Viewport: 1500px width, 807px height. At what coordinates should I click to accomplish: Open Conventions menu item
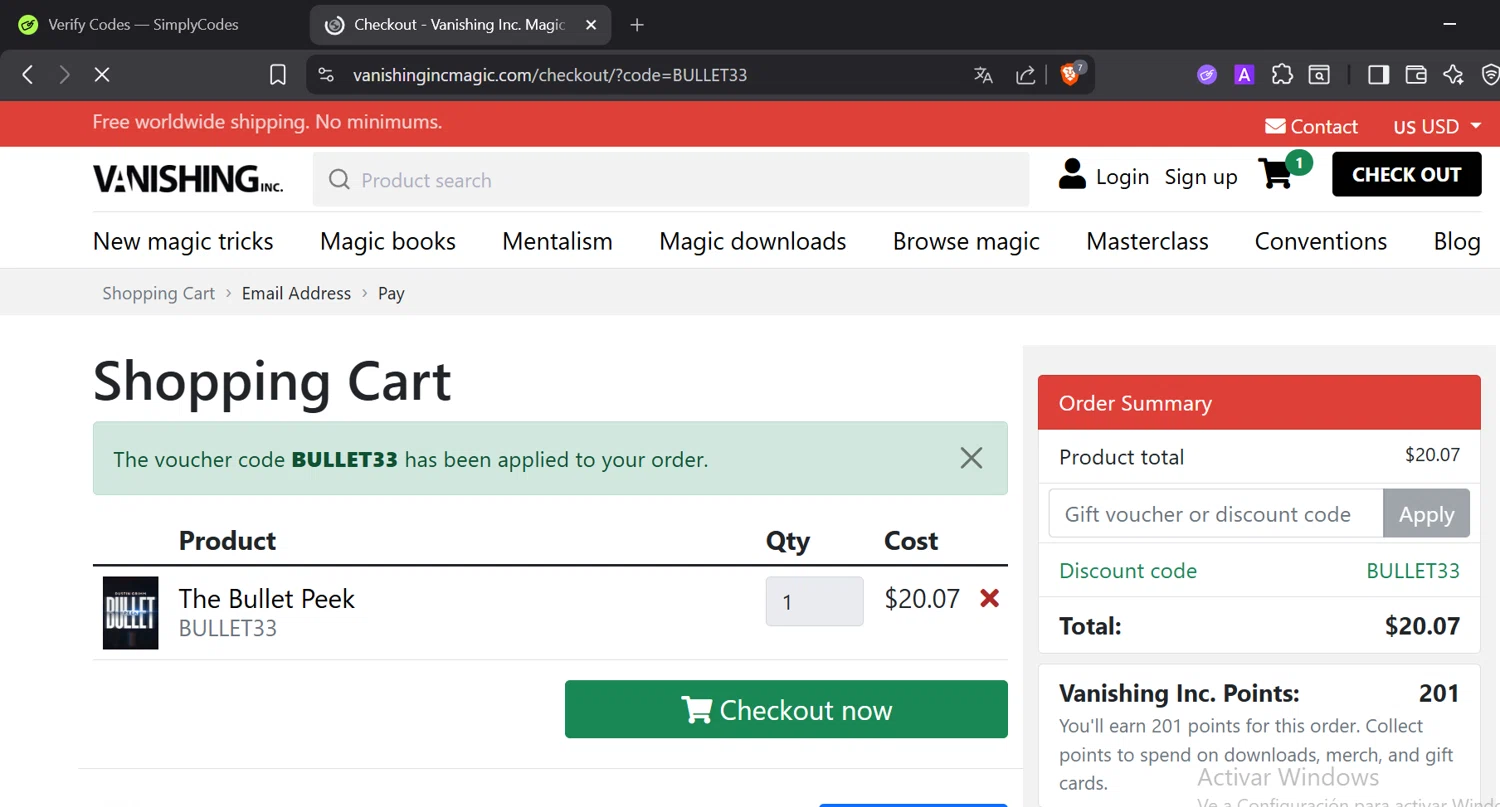[x=1321, y=242]
